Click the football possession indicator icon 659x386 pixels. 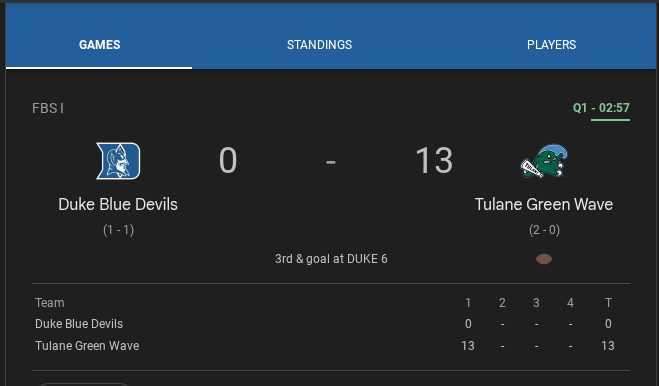[x=544, y=259]
